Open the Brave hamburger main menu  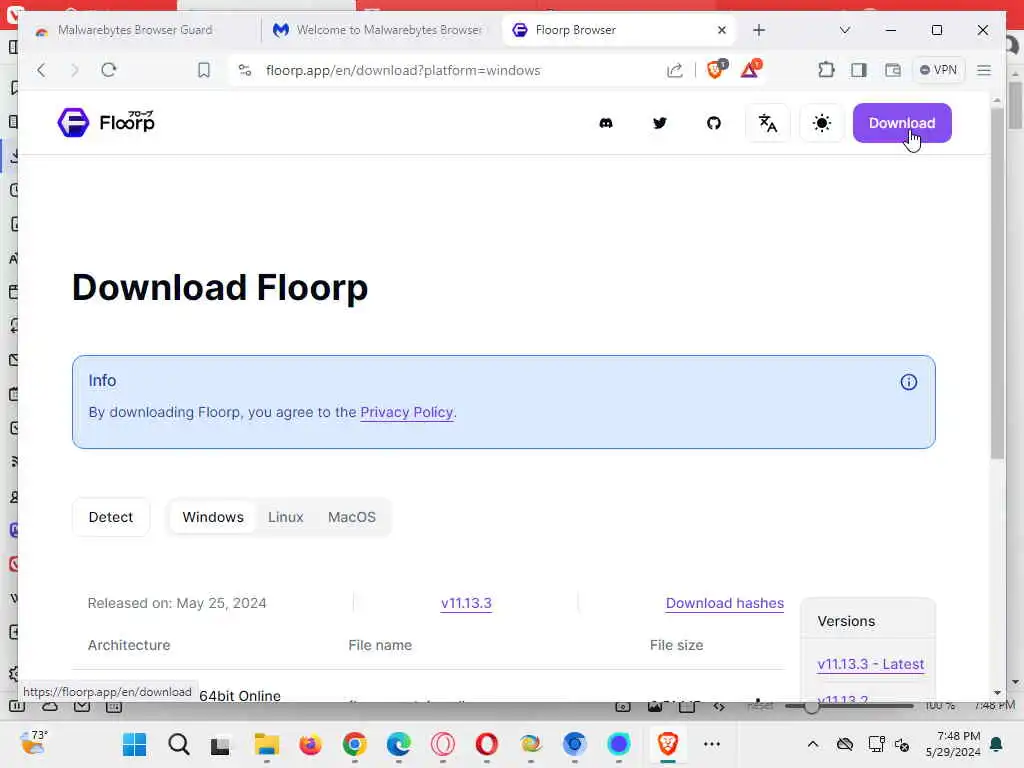pyautogui.click(x=984, y=70)
